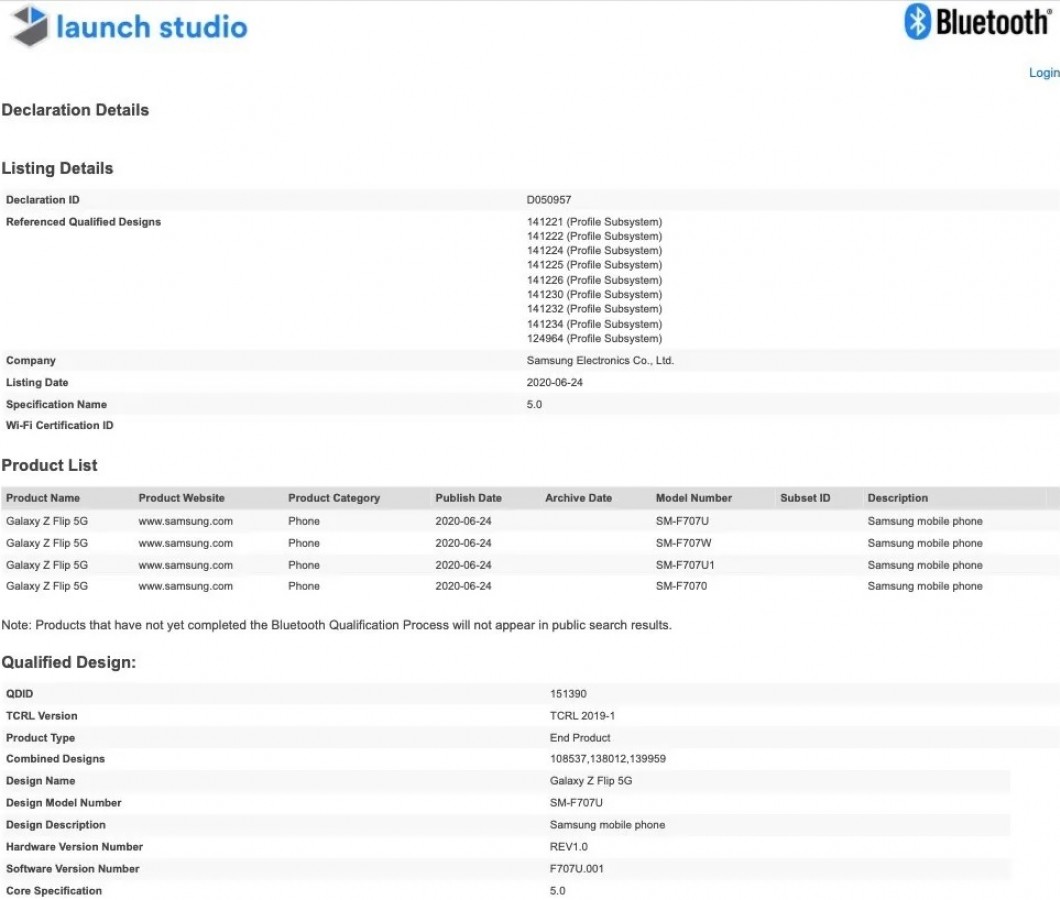Open www.samsung.com in SM-F707U row
The height and width of the screenshot is (900, 1060).
pyautogui.click(x=185, y=521)
